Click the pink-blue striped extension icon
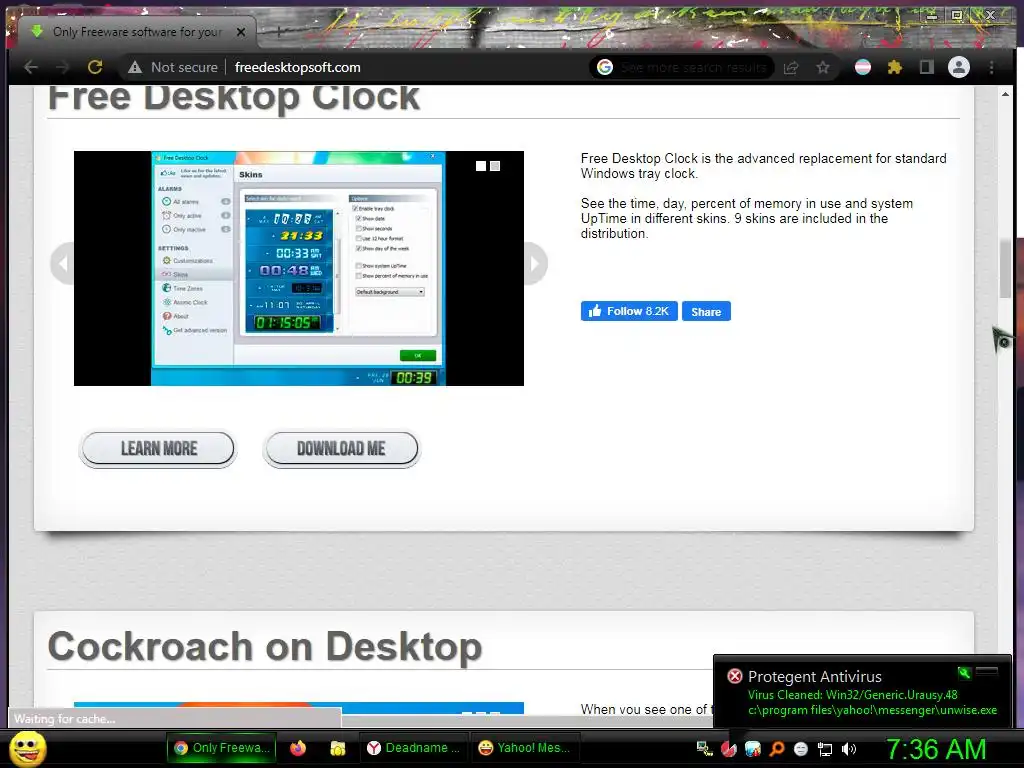Image resolution: width=1024 pixels, height=768 pixels. (x=863, y=67)
